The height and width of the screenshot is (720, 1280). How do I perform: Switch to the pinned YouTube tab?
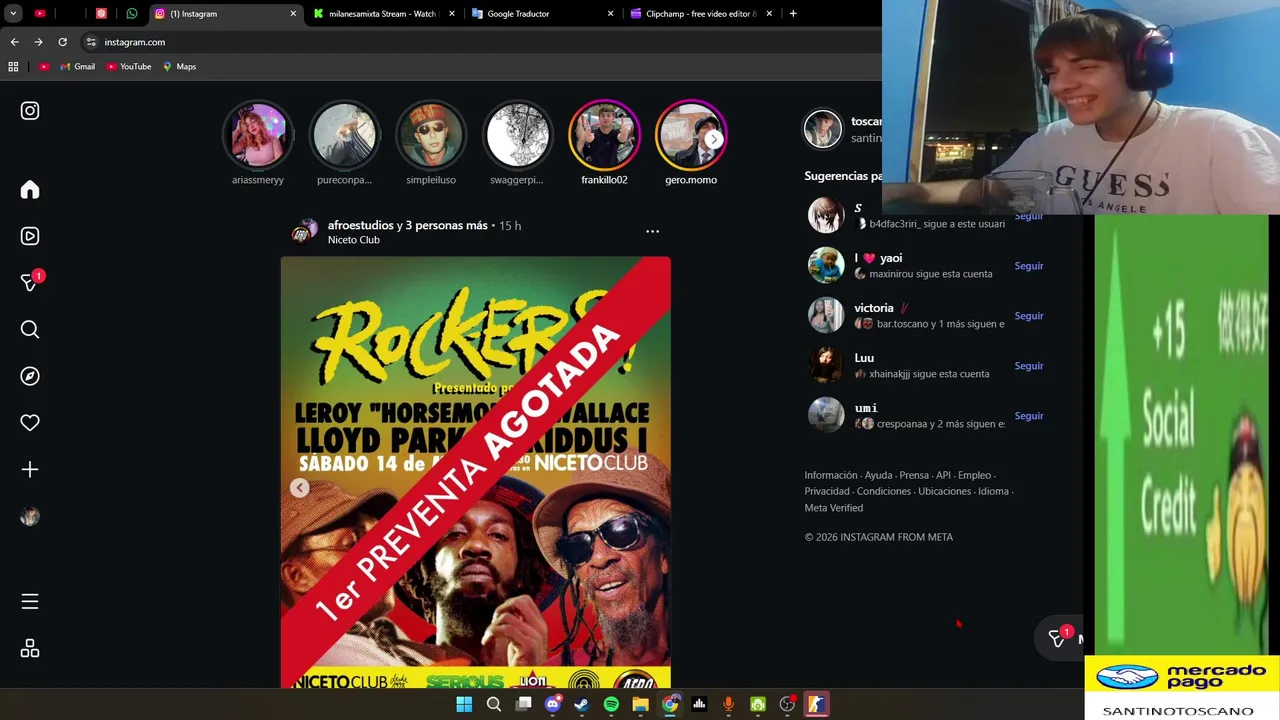coord(40,14)
